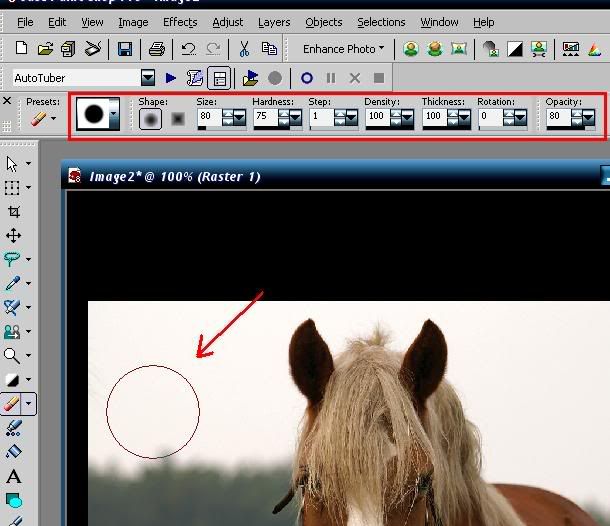610x526 pixels.
Task: Open the Opacity slider dropdown arrow
Action: [x=589, y=117]
